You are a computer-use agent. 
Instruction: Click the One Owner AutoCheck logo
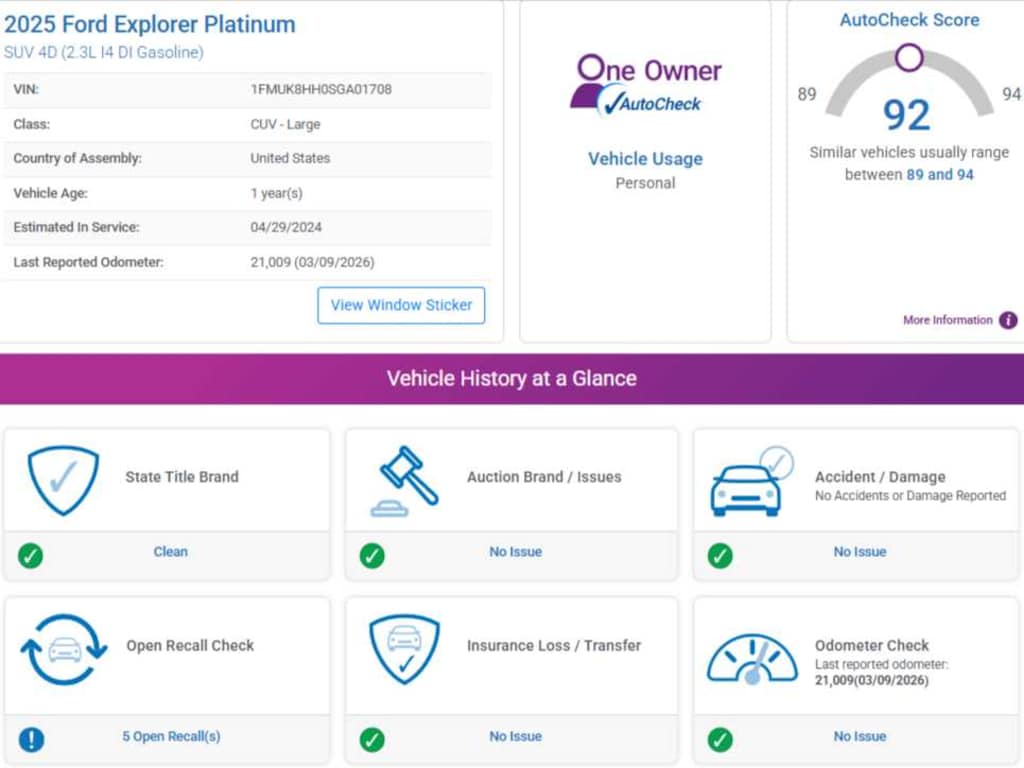(x=645, y=84)
